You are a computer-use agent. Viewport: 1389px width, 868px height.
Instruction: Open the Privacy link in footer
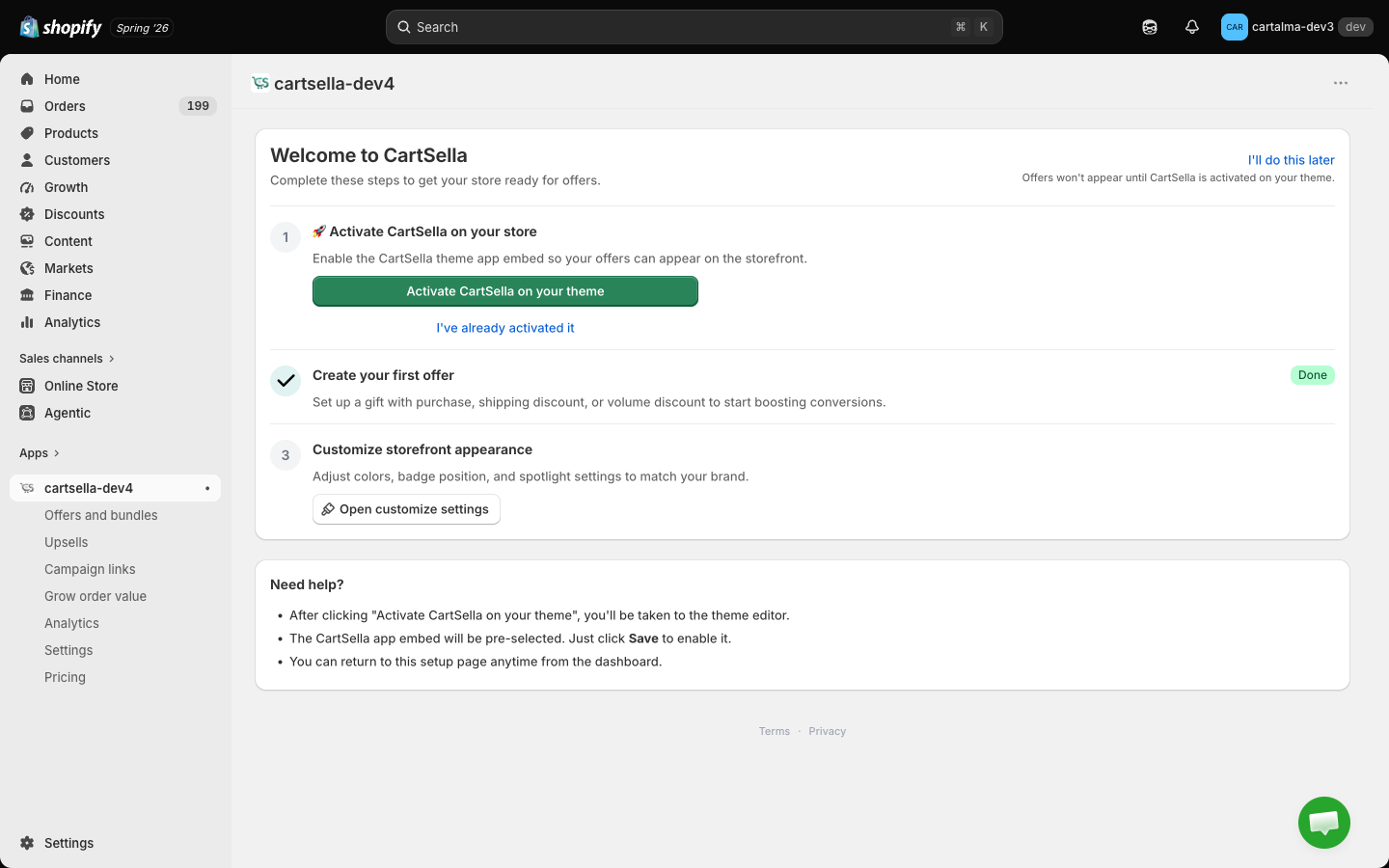828,731
